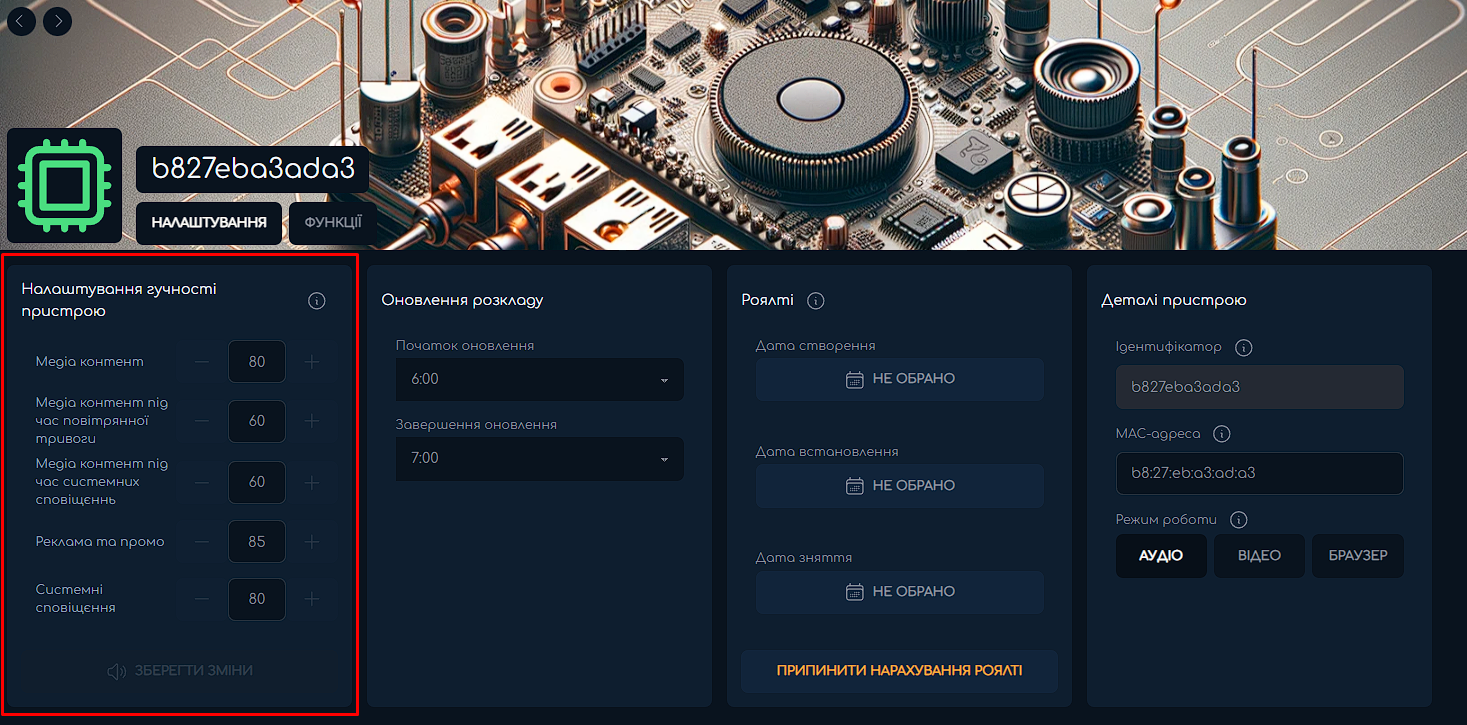Increase volume for Медіа контент під час повітряної тривоги
This screenshot has width=1467, height=725.
[x=312, y=421]
